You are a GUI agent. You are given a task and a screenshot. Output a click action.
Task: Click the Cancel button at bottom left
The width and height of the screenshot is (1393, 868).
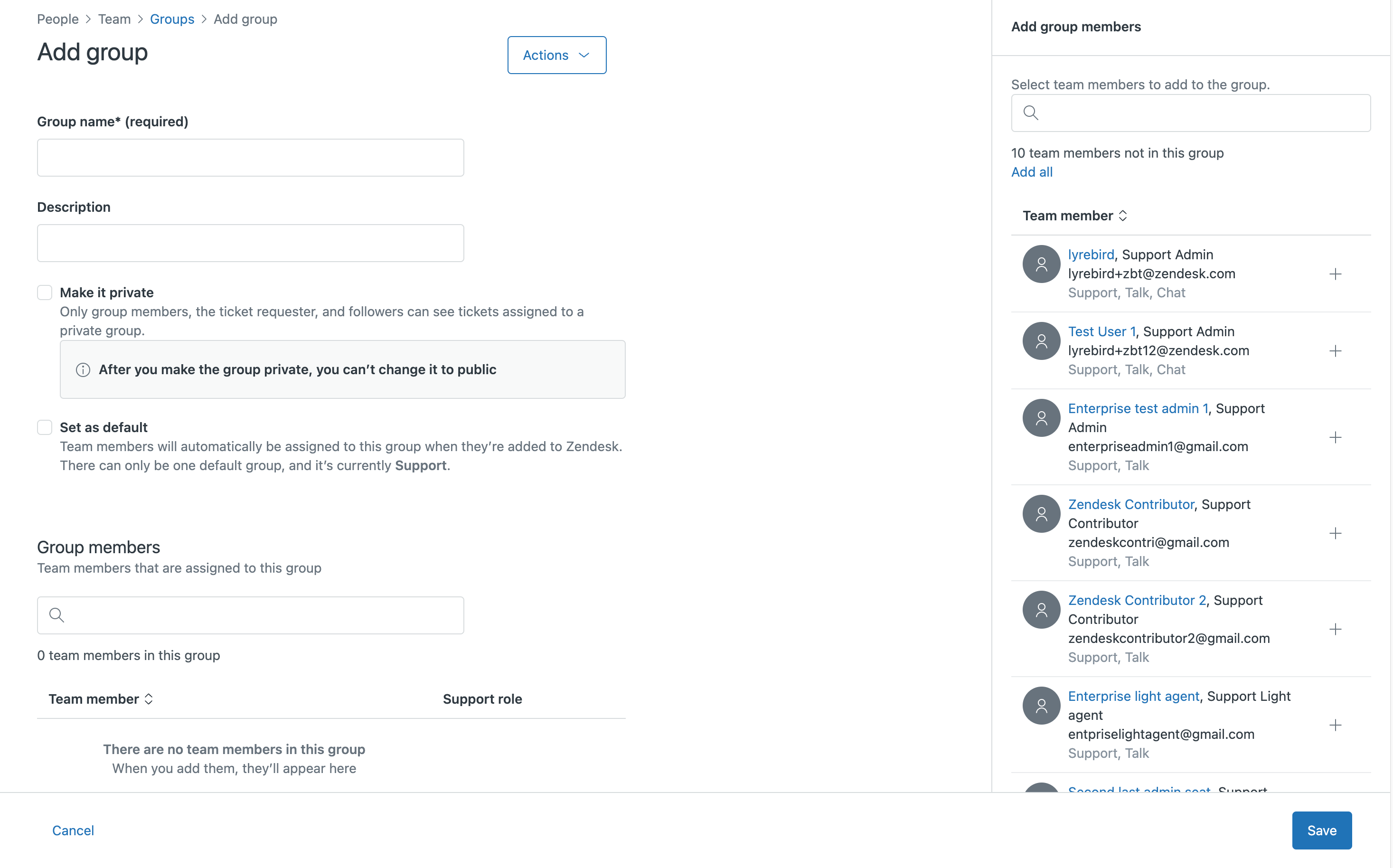(x=73, y=830)
